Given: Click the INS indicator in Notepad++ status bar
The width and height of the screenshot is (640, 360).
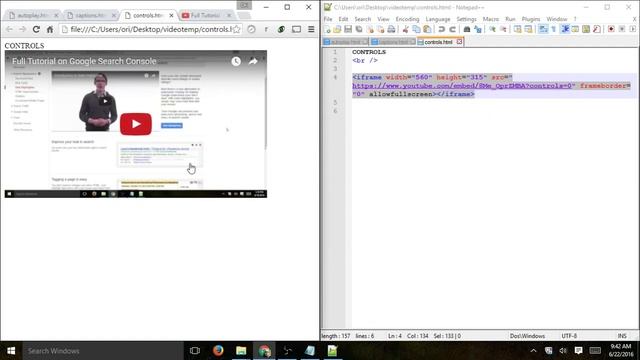Looking at the screenshot, I should pos(622,336).
